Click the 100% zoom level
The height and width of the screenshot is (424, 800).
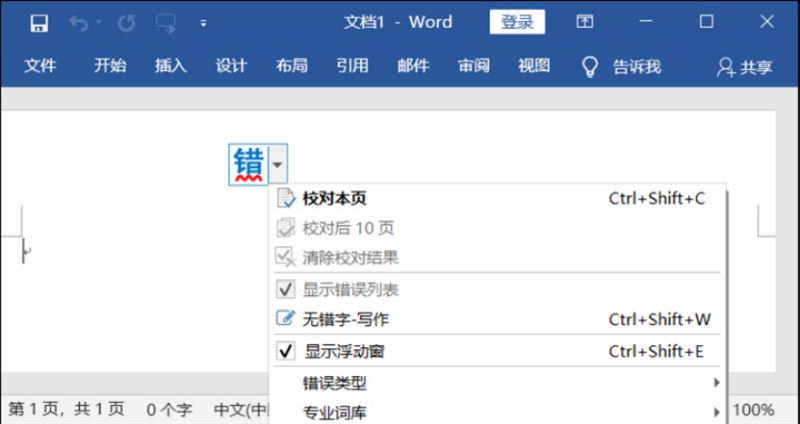[x=753, y=410]
